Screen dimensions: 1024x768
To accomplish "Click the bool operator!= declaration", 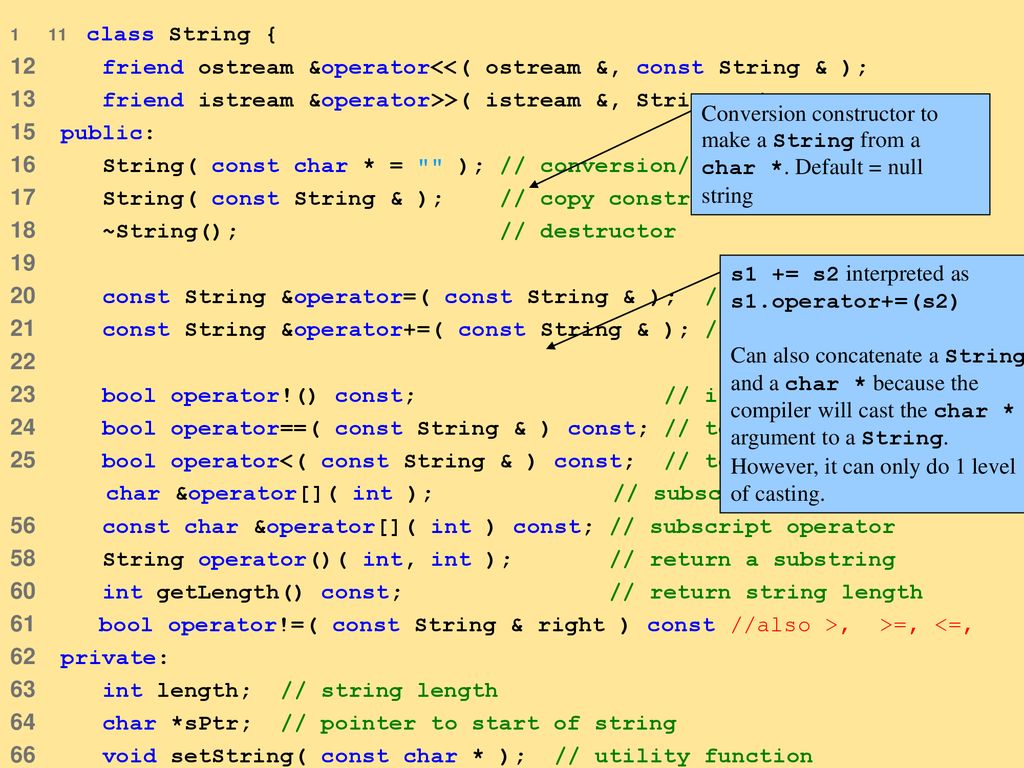I will [406, 625].
